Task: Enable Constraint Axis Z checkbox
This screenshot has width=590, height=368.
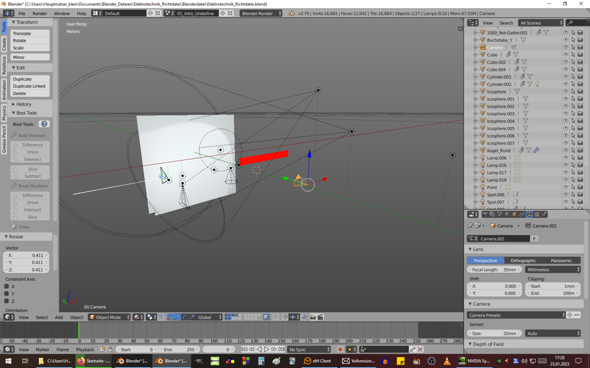Action: (x=6, y=301)
